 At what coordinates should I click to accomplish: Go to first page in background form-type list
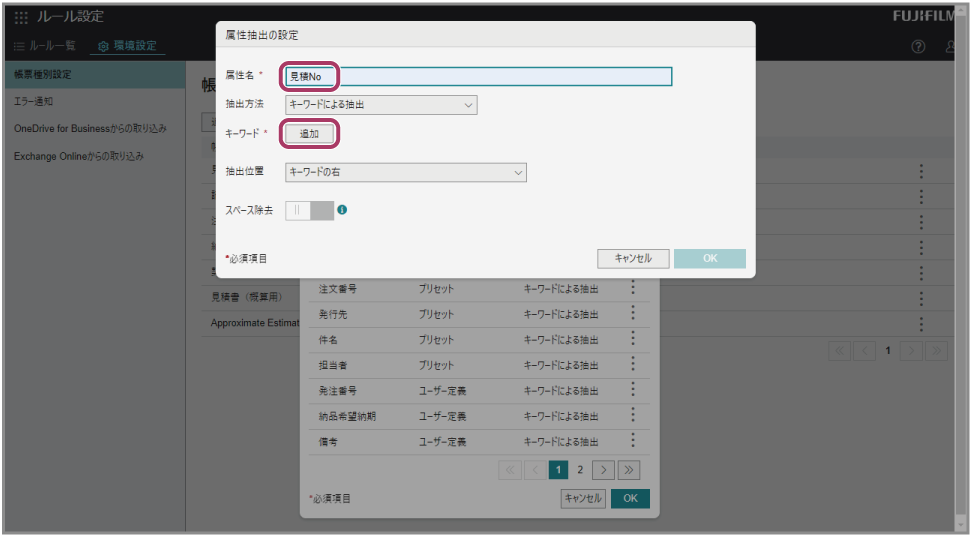pos(839,351)
